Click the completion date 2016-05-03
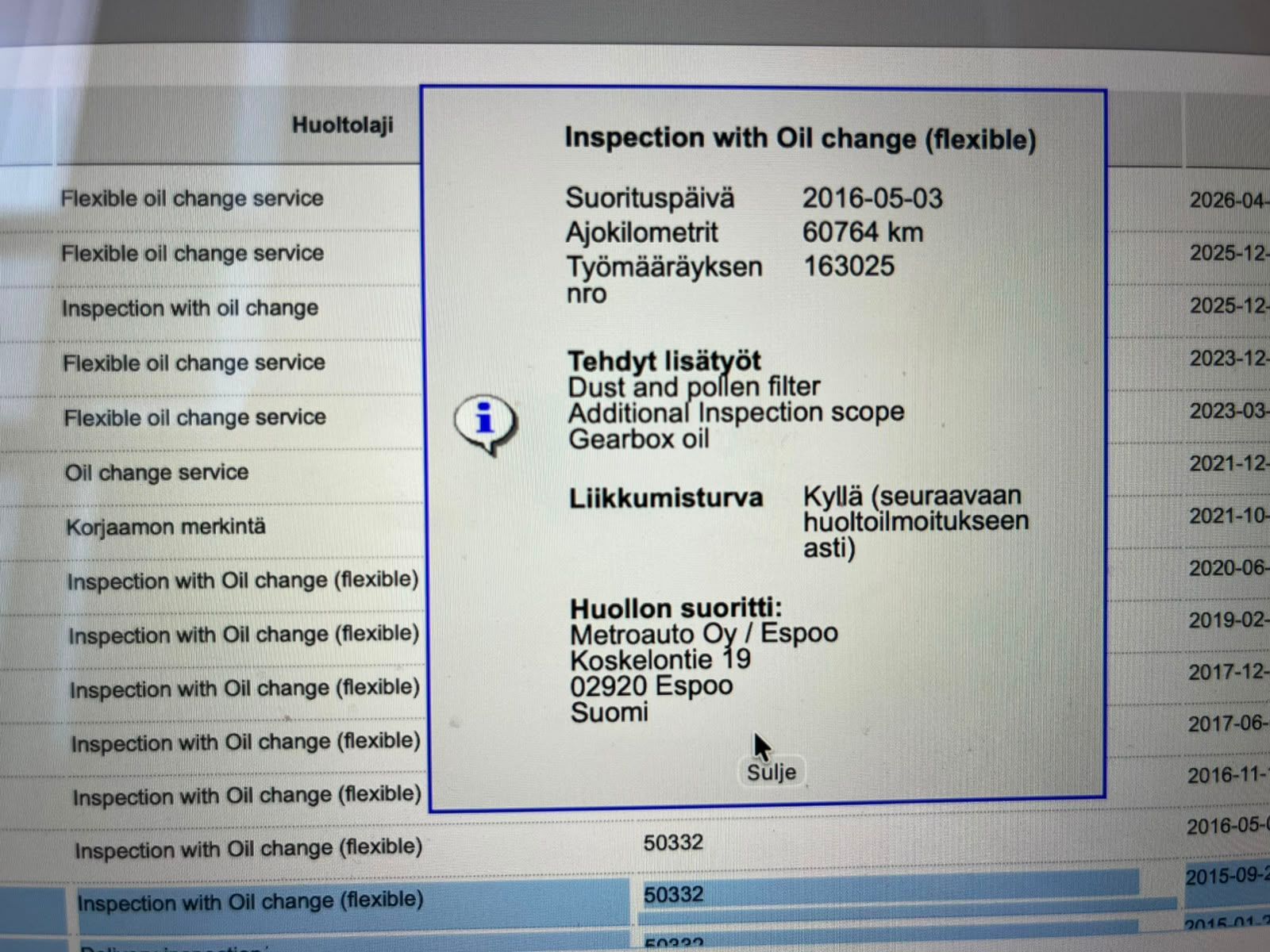1270x952 pixels. (872, 198)
